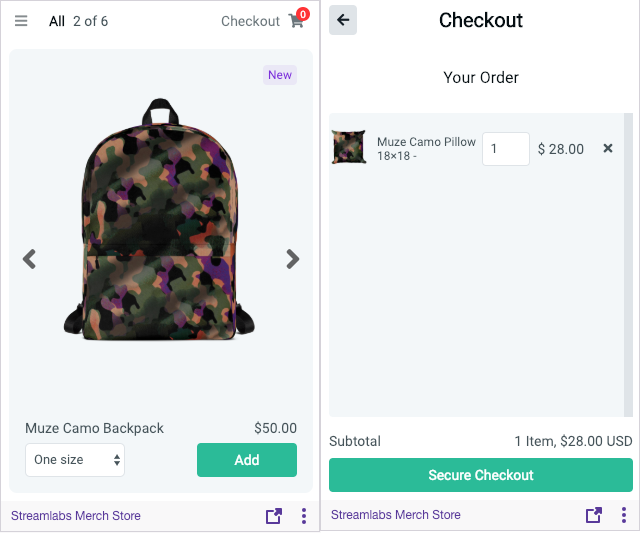Screen dimensions: 640x533
Task: Go to next product with right arrow
Action: tap(292, 259)
